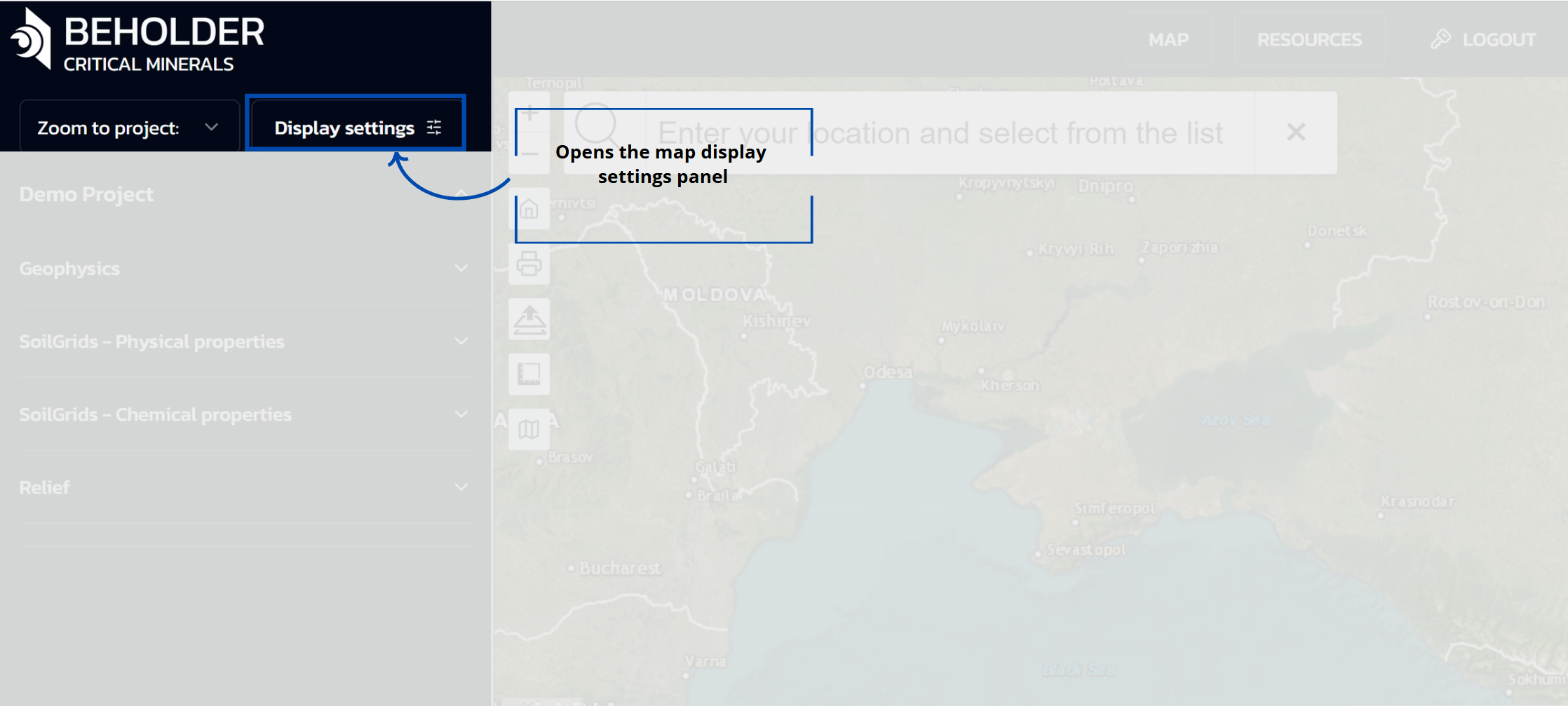Select the measurement ruler icon
Image resolution: width=1568 pixels, height=706 pixels.
tap(529, 374)
